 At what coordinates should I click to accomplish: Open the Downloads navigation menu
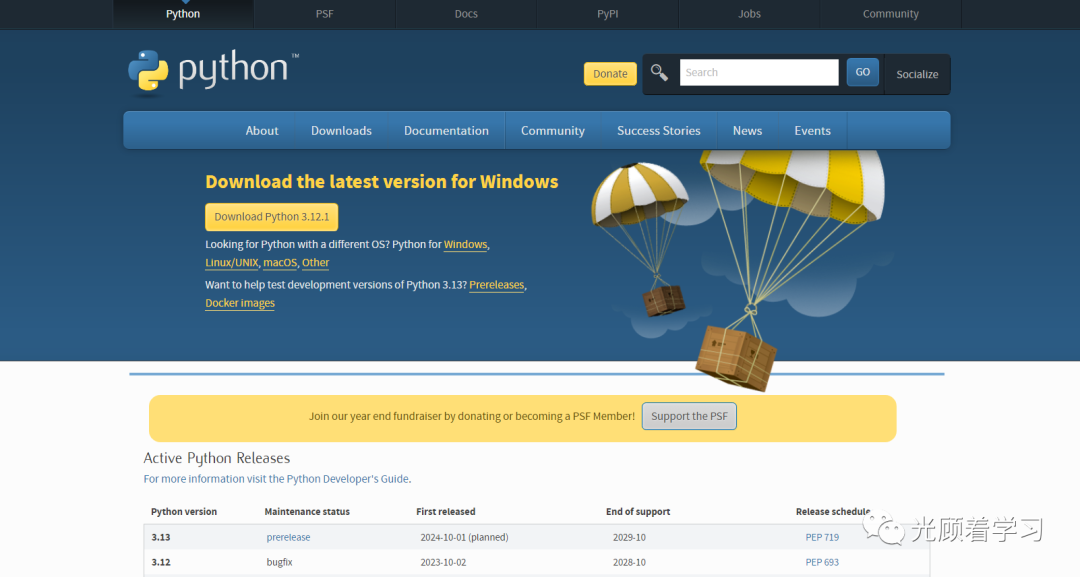click(x=341, y=131)
